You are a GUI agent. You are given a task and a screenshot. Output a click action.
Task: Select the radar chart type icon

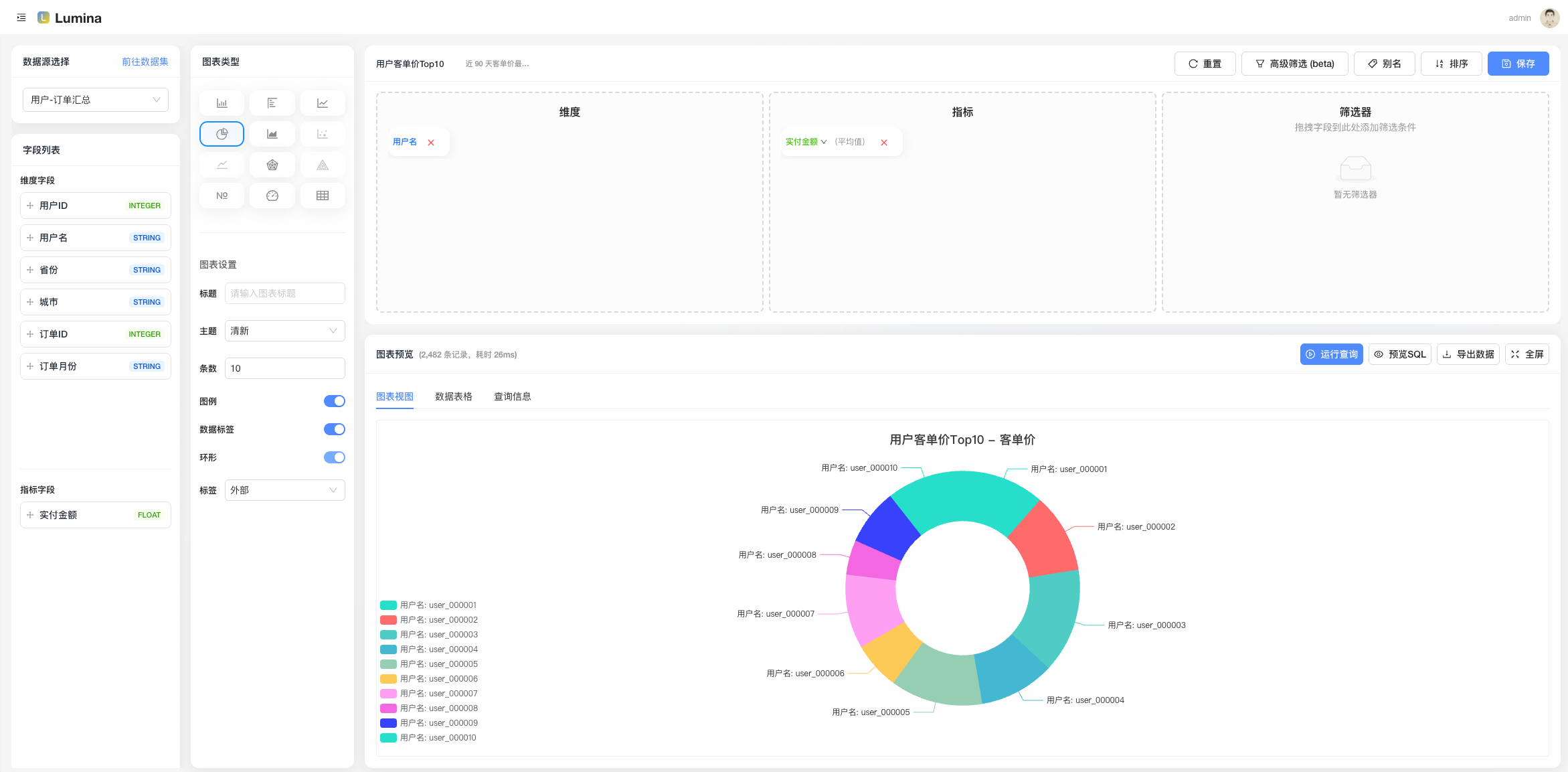click(x=272, y=165)
